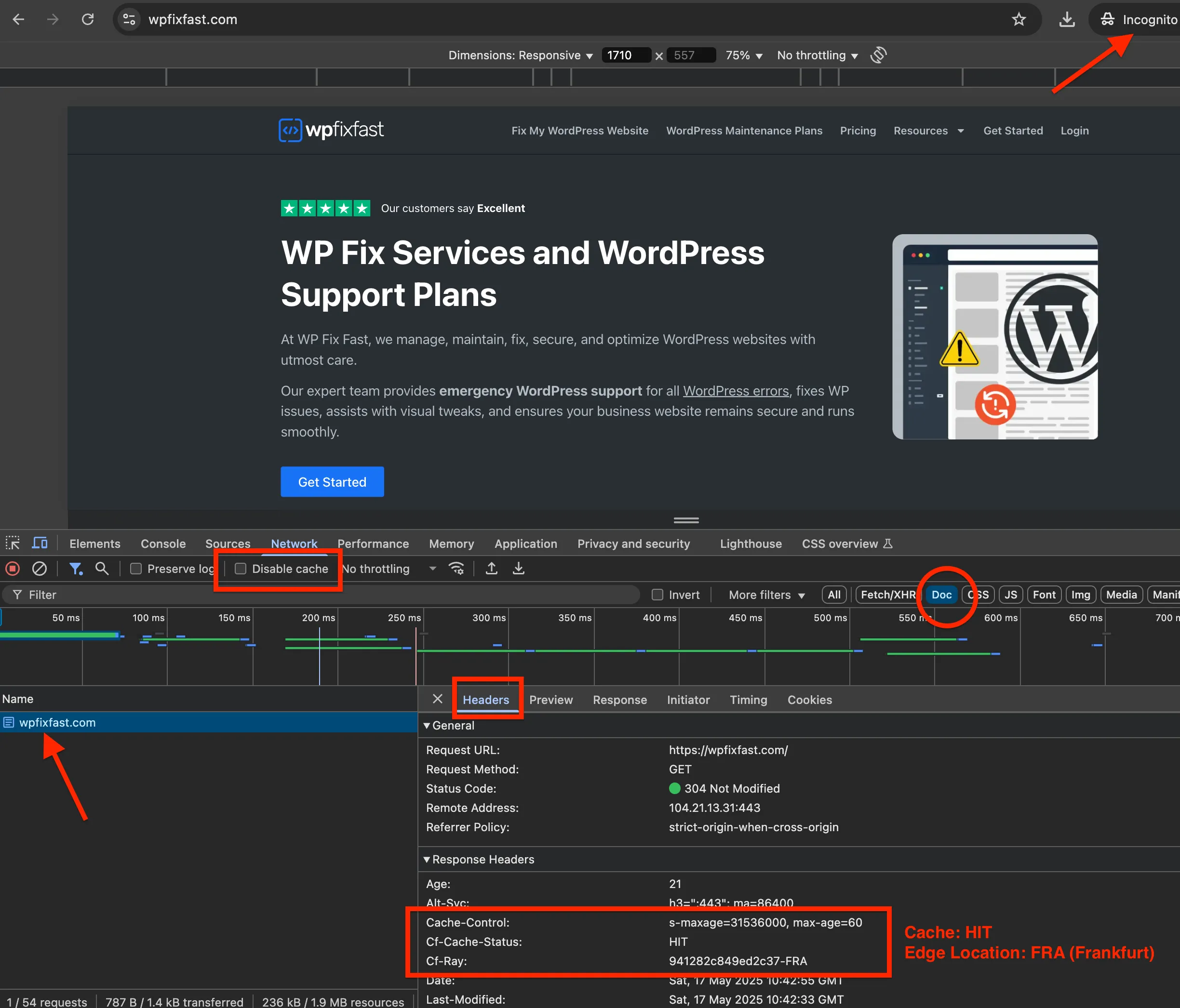Open the Dimensions: Responsive dropdown
The height and width of the screenshot is (1008, 1180).
click(x=520, y=55)
